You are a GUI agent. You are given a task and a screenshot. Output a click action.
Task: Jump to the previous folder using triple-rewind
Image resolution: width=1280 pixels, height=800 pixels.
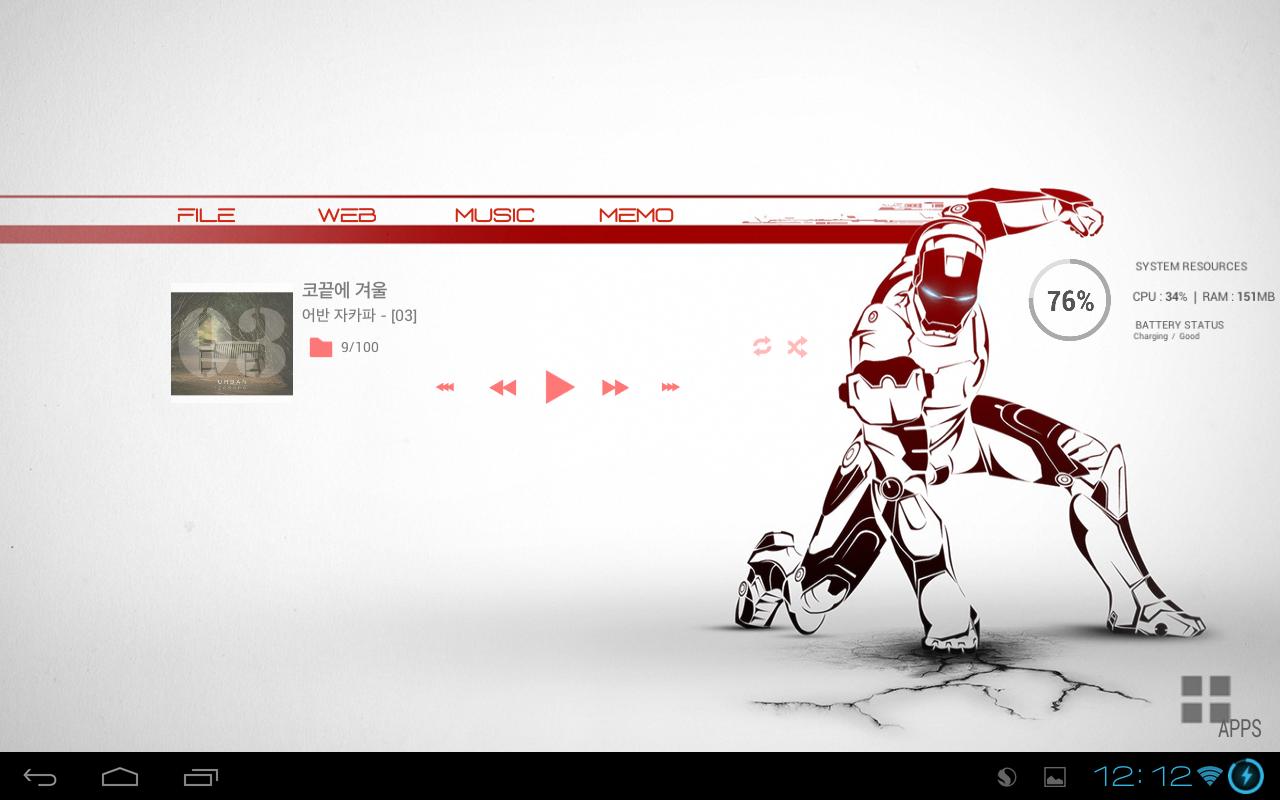[x=446, y=387]
